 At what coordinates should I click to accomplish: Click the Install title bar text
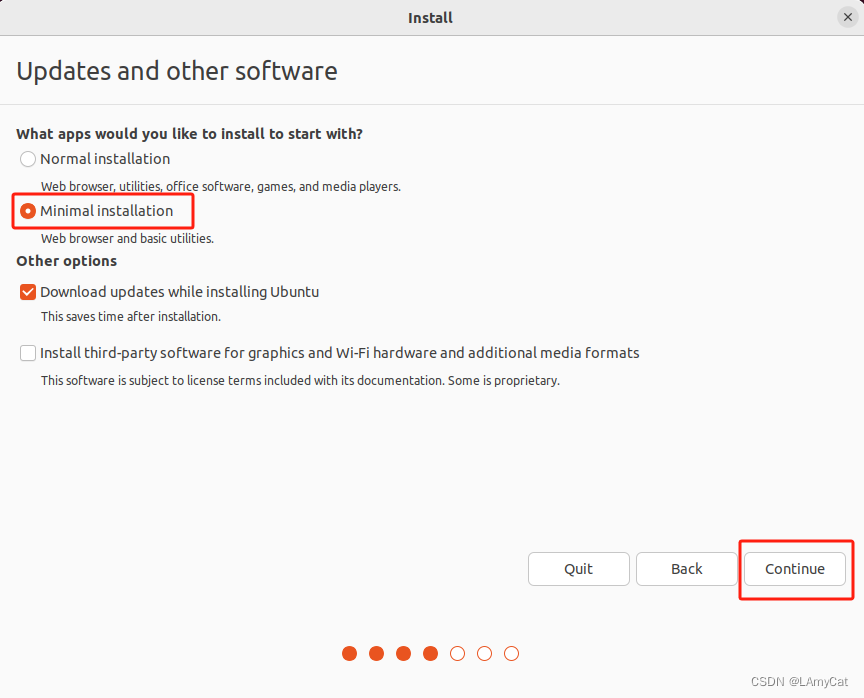point(430,18)
